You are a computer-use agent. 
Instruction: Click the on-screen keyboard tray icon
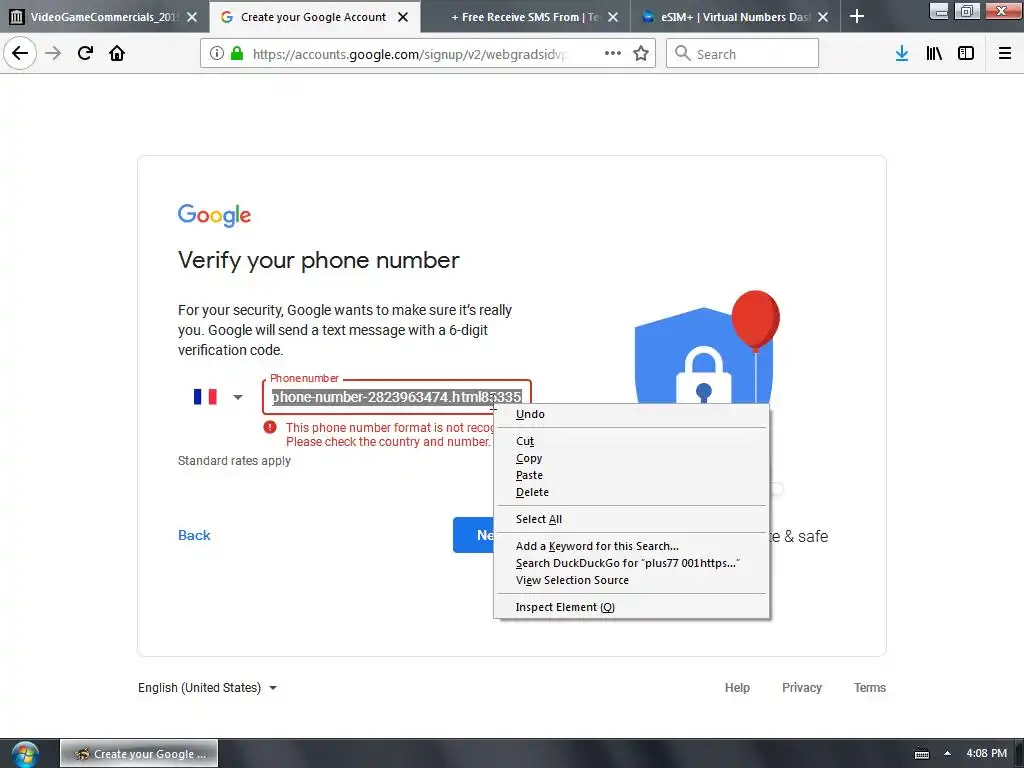point(922,754)
